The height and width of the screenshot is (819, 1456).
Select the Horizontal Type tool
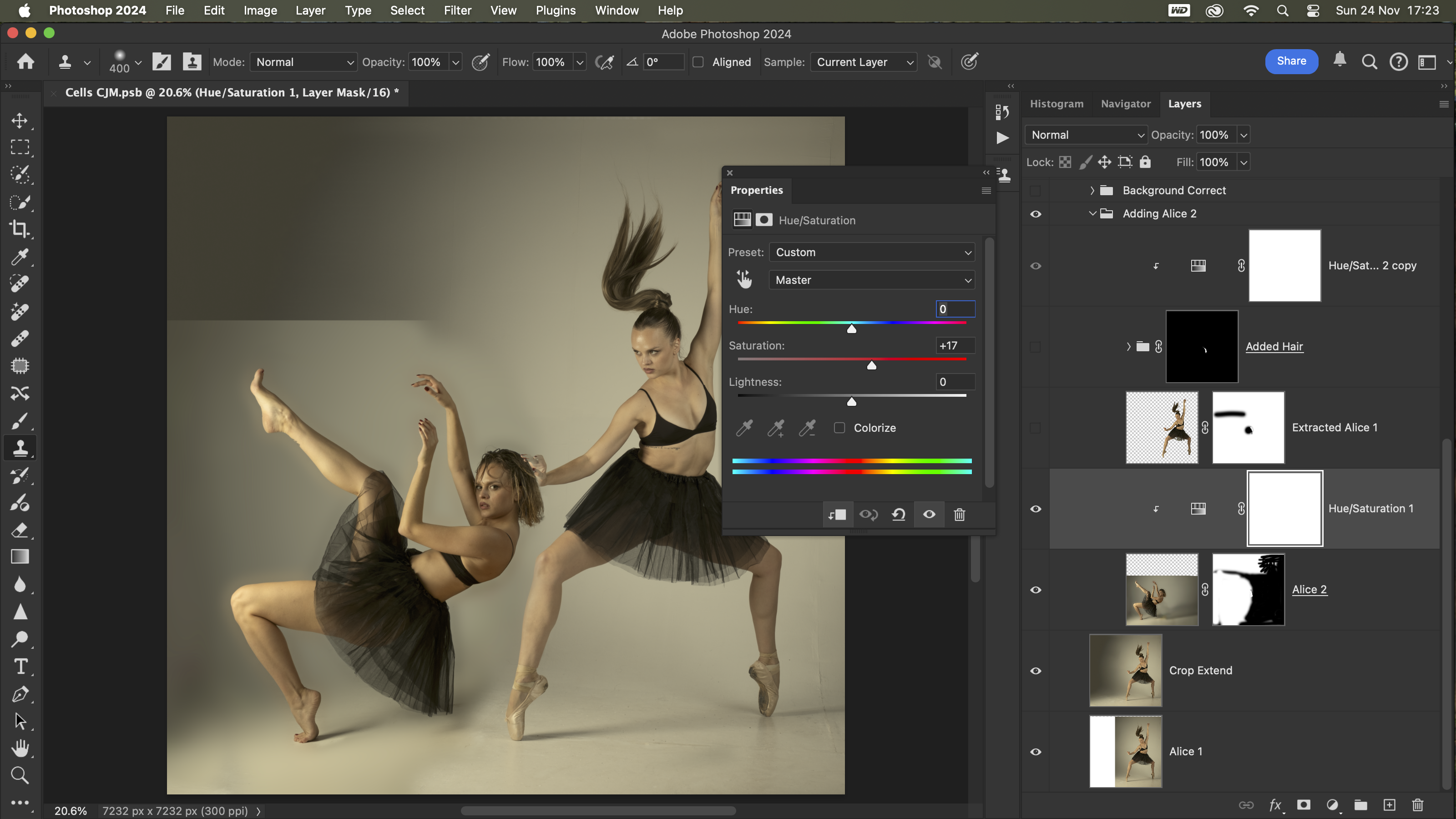[x=20, y=667]
